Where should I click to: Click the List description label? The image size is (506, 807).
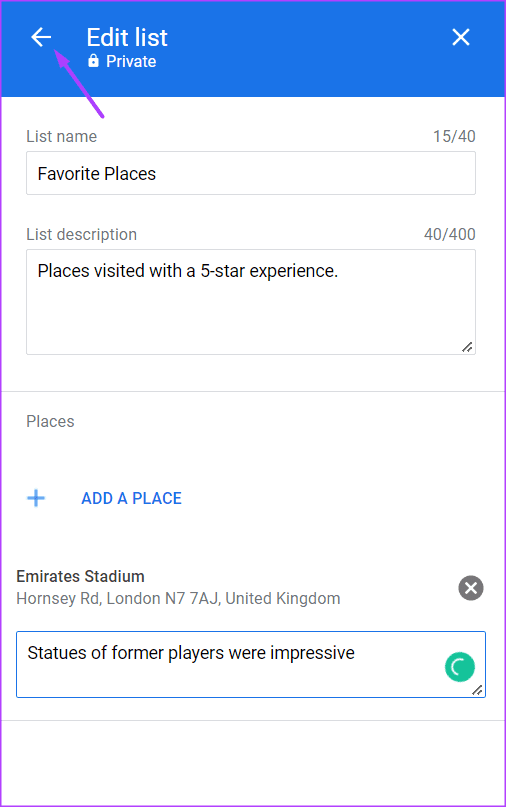pos(81,235)
